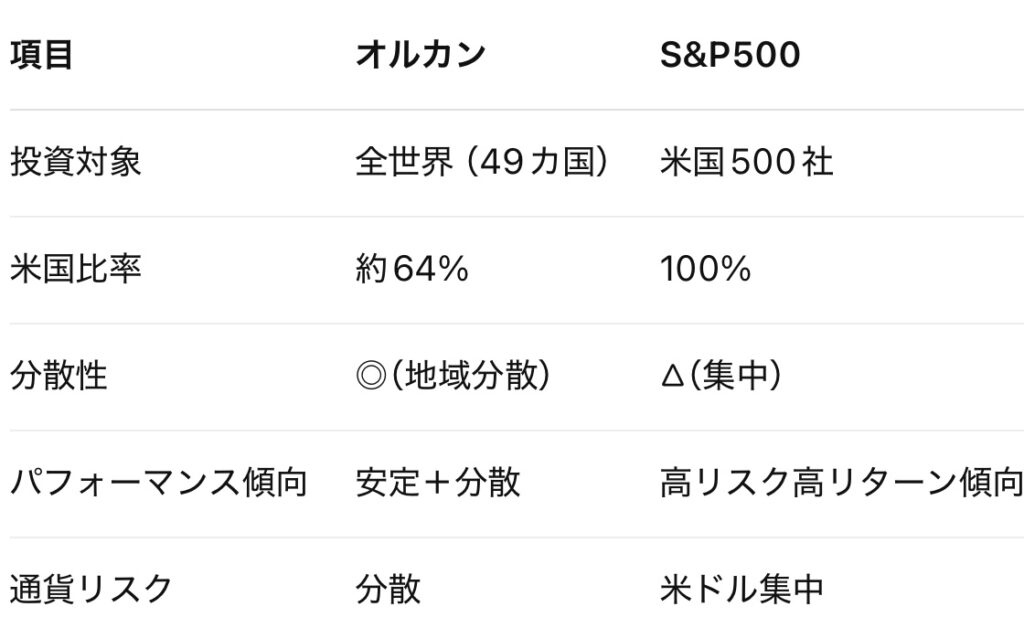Click the △ triangle symbol
Screen dimensions: 1024x628
[670, 376]
